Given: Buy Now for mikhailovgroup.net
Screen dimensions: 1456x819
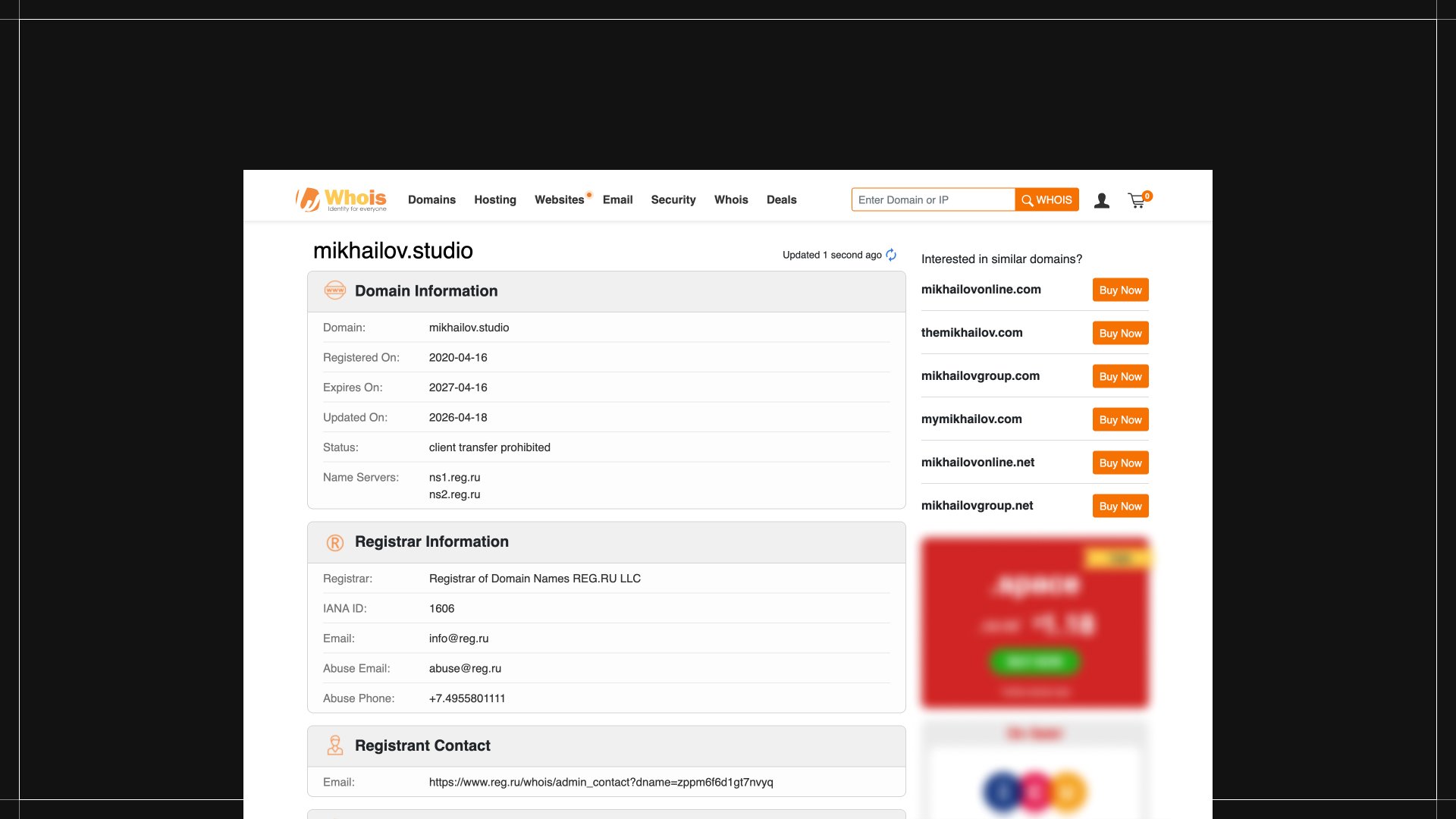Looking at the screenshot, I should [x=1120, y=506].
